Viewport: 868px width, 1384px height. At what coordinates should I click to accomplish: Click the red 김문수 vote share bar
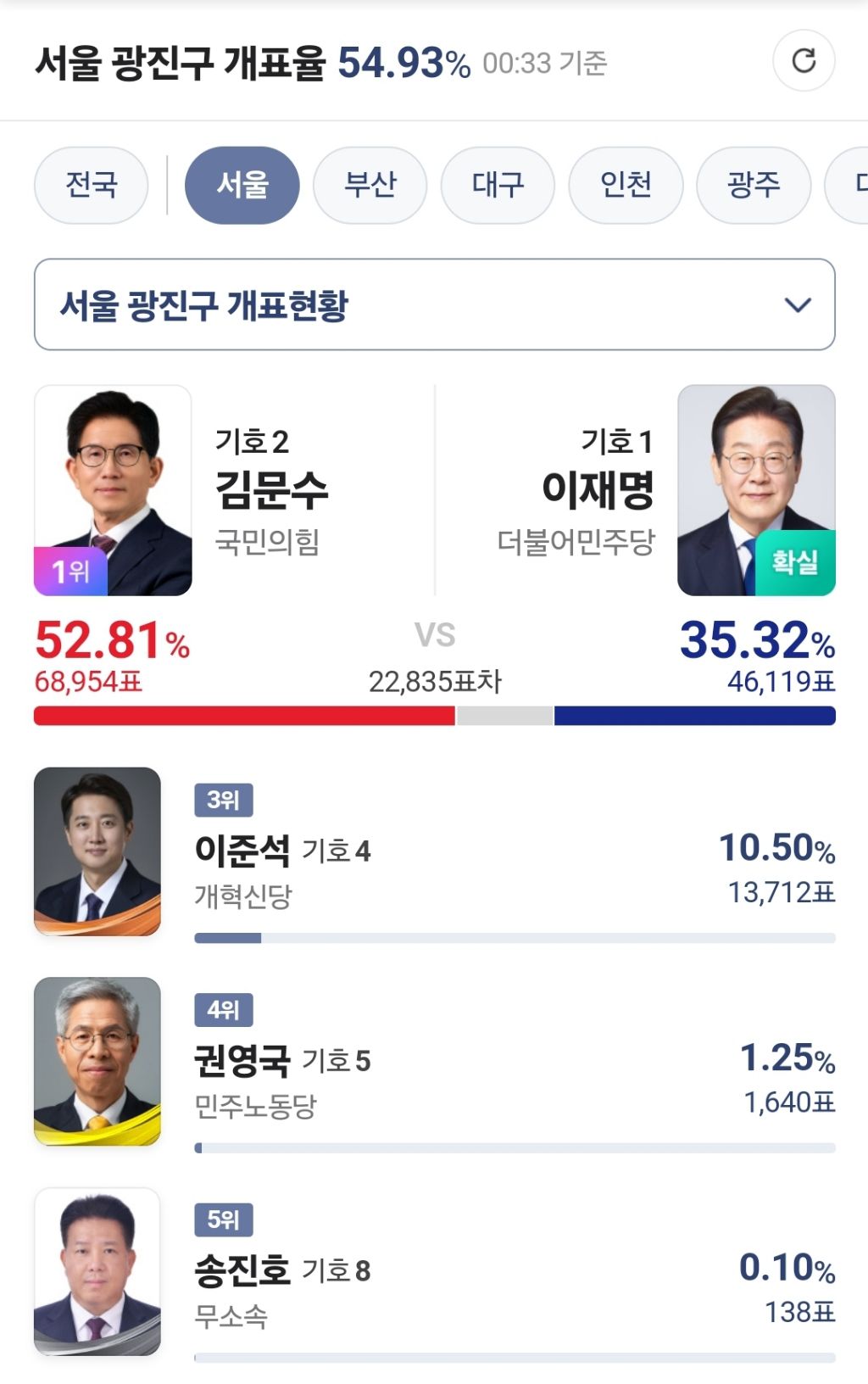244,716
